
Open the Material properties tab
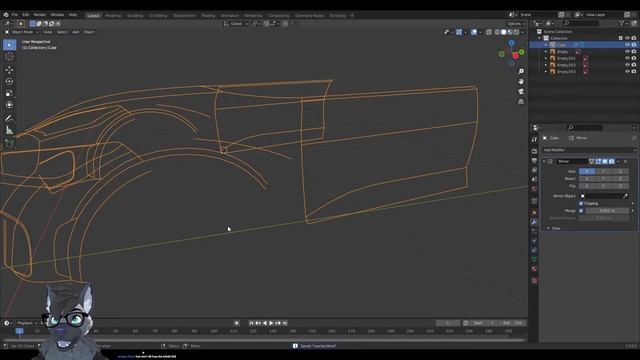click(534, 269)
